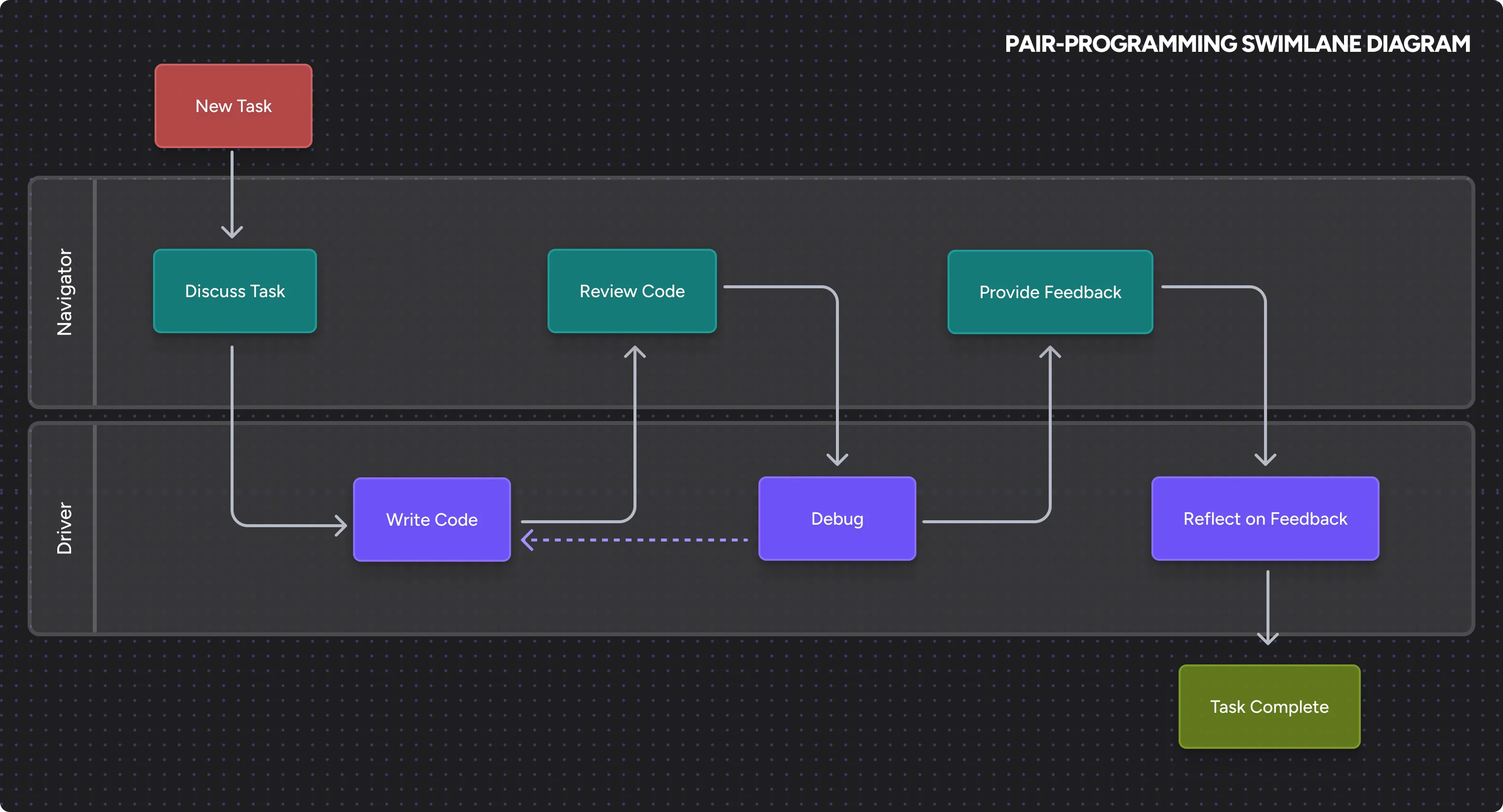Click the Pair-Programming Swimlane Diagram title
Screen dimensions: 1503x812
tap(1237, 44)
